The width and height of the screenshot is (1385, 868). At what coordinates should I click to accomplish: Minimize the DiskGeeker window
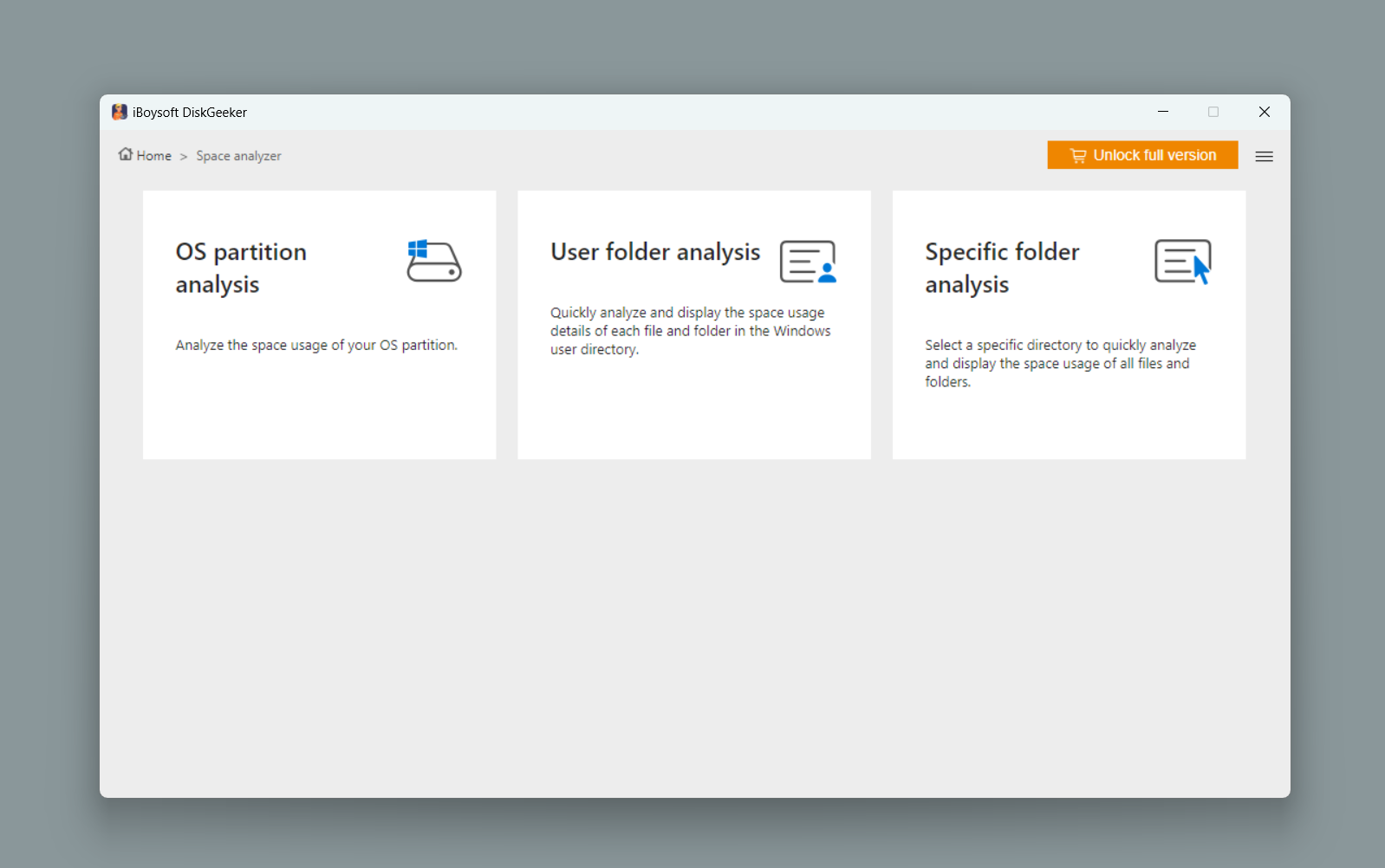1163,112
